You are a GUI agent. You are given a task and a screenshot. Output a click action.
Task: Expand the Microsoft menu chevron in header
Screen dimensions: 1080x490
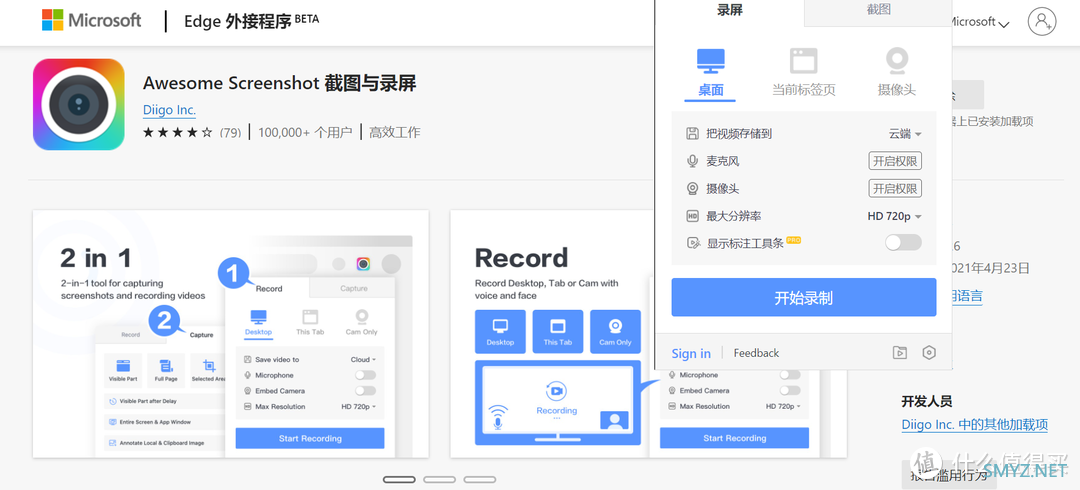tap(1004, 25)
